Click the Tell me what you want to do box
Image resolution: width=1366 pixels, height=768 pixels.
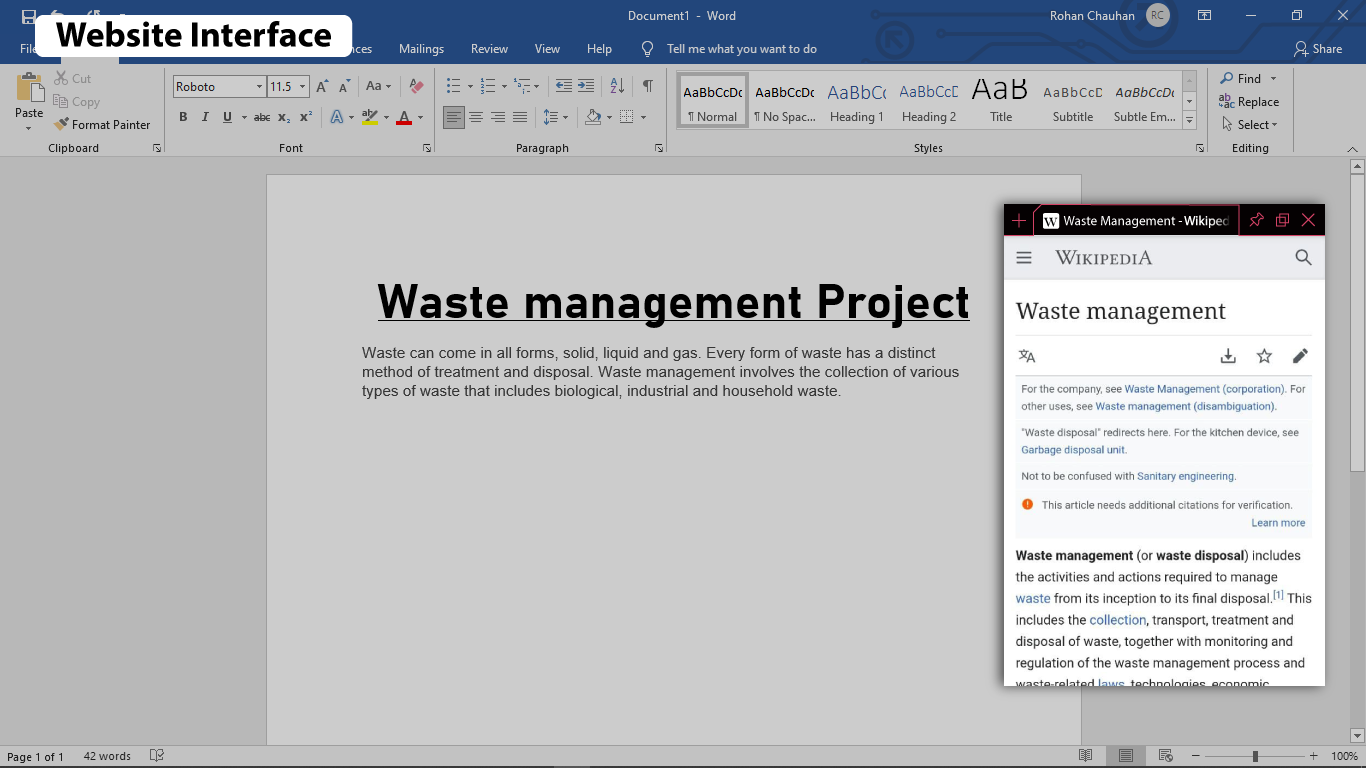(x=741, y=49)
